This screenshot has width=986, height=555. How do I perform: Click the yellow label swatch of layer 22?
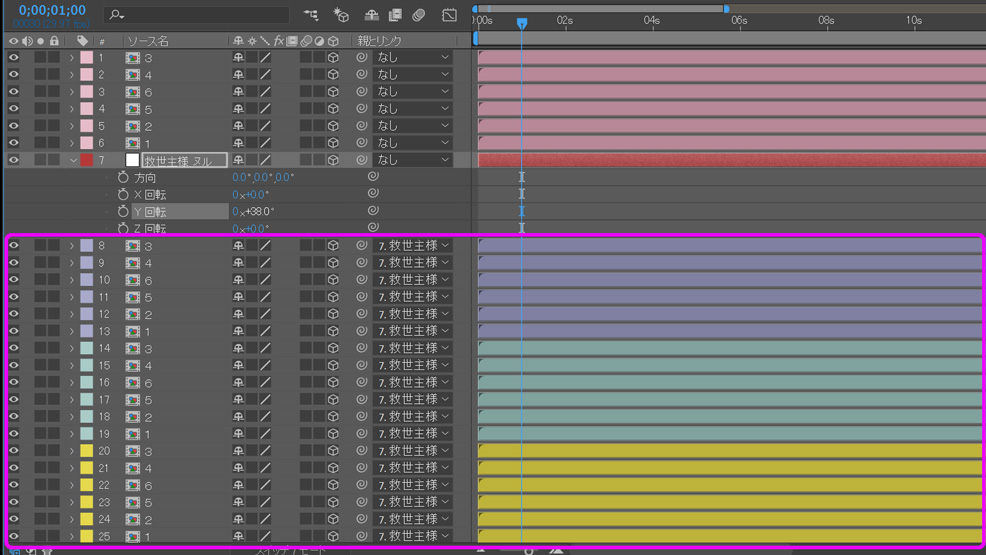87,485
